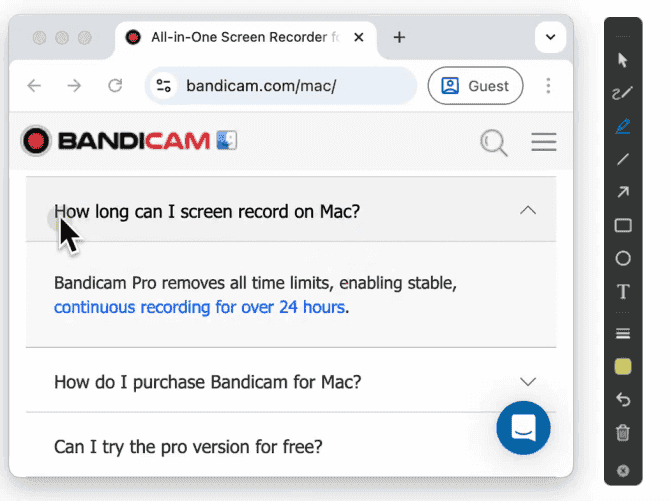Image resolution: width=671 pixels, height=501 pixels.
Task: Click the Bandicam search magnifier icon
Action: tap(493, 142)
